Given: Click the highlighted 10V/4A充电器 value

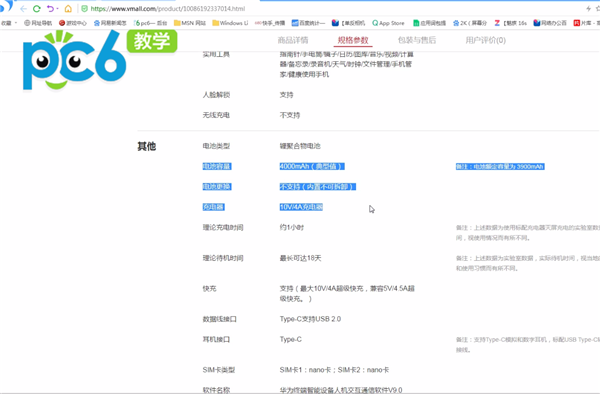Looking at the screenshot, I should point(301,207).
